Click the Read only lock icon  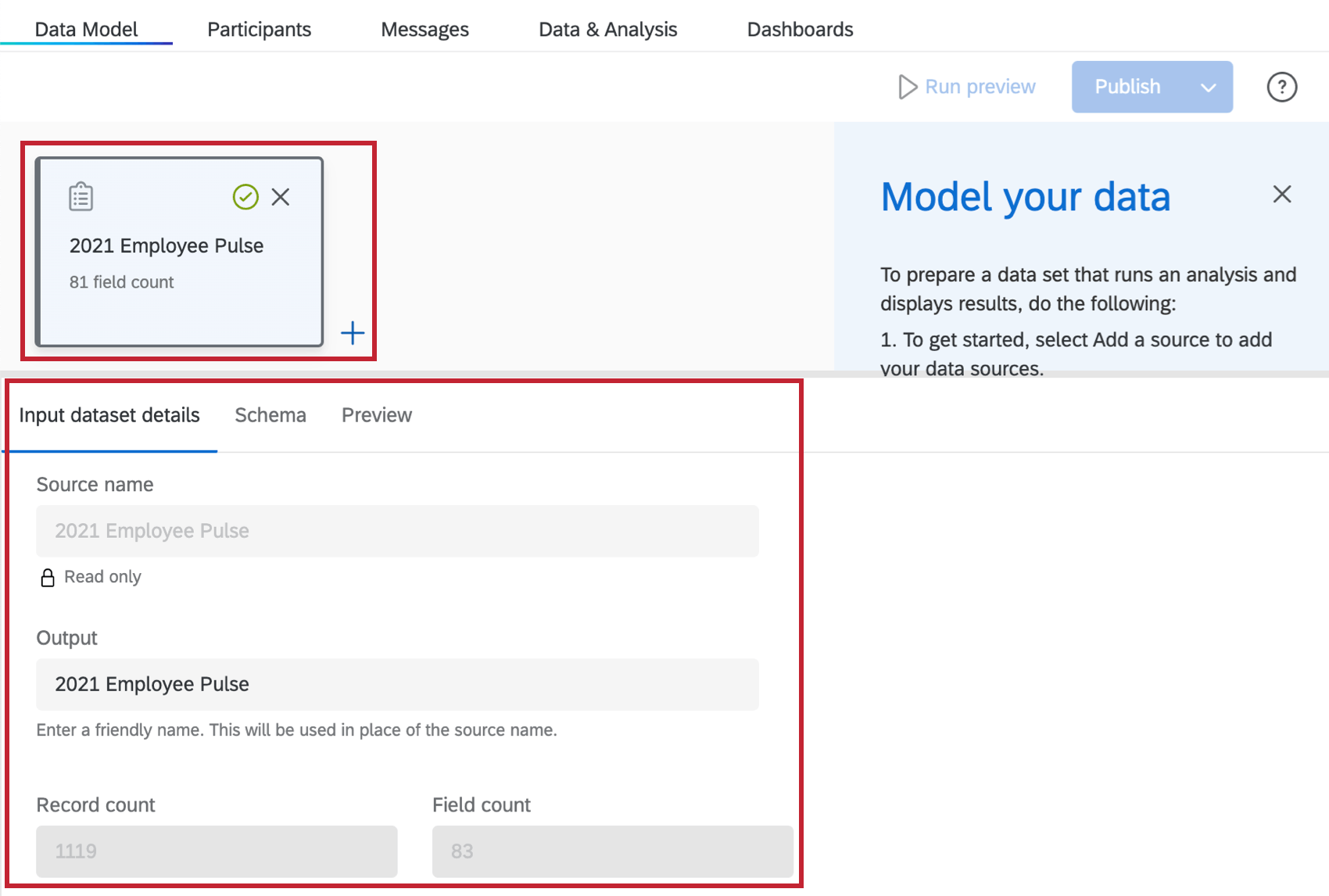48,578
